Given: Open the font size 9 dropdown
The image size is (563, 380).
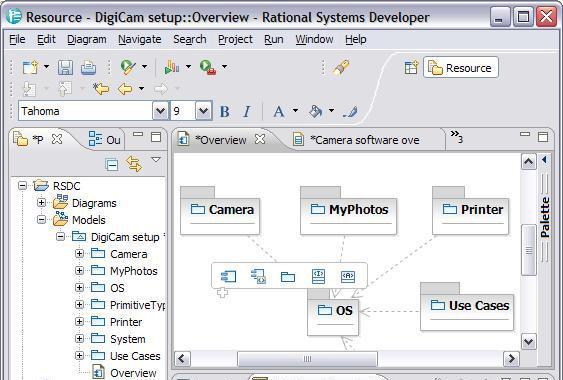Looking at the screenshot, I should point(204,111).
